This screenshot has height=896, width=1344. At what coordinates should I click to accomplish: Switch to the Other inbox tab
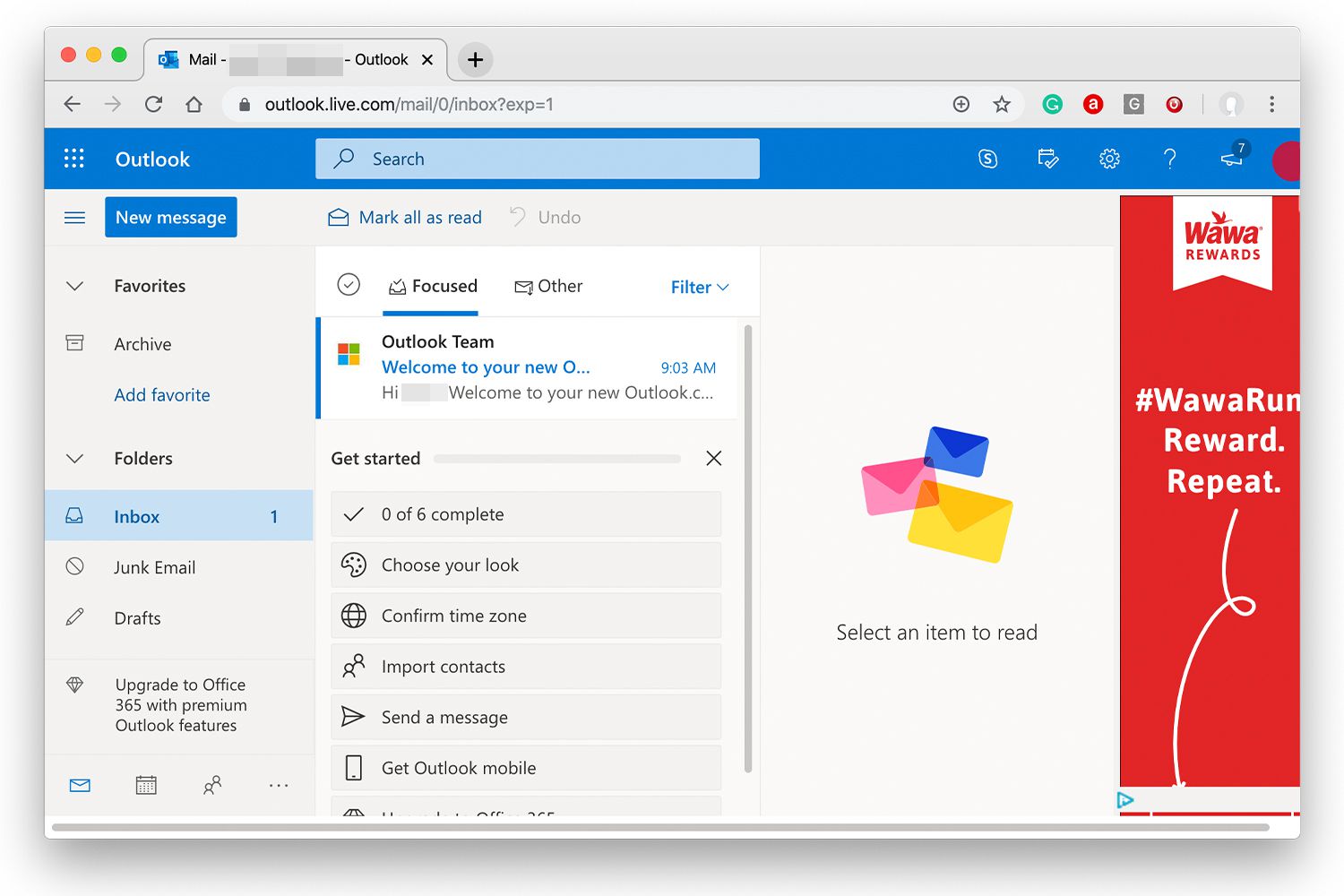coord(548,287)
